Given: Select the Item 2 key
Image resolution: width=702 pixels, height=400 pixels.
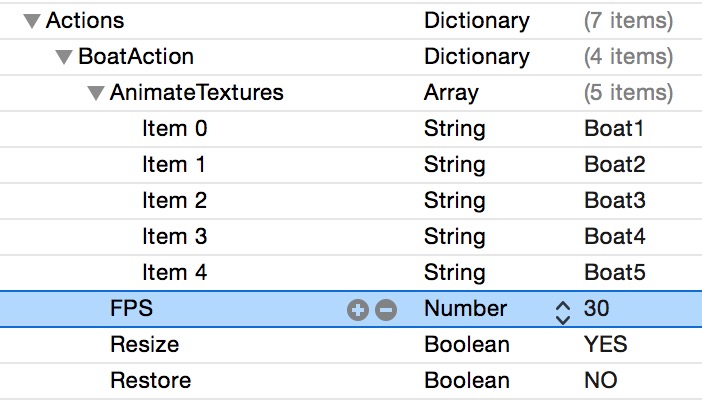Looking at the screenshot, I should point(174,201).
